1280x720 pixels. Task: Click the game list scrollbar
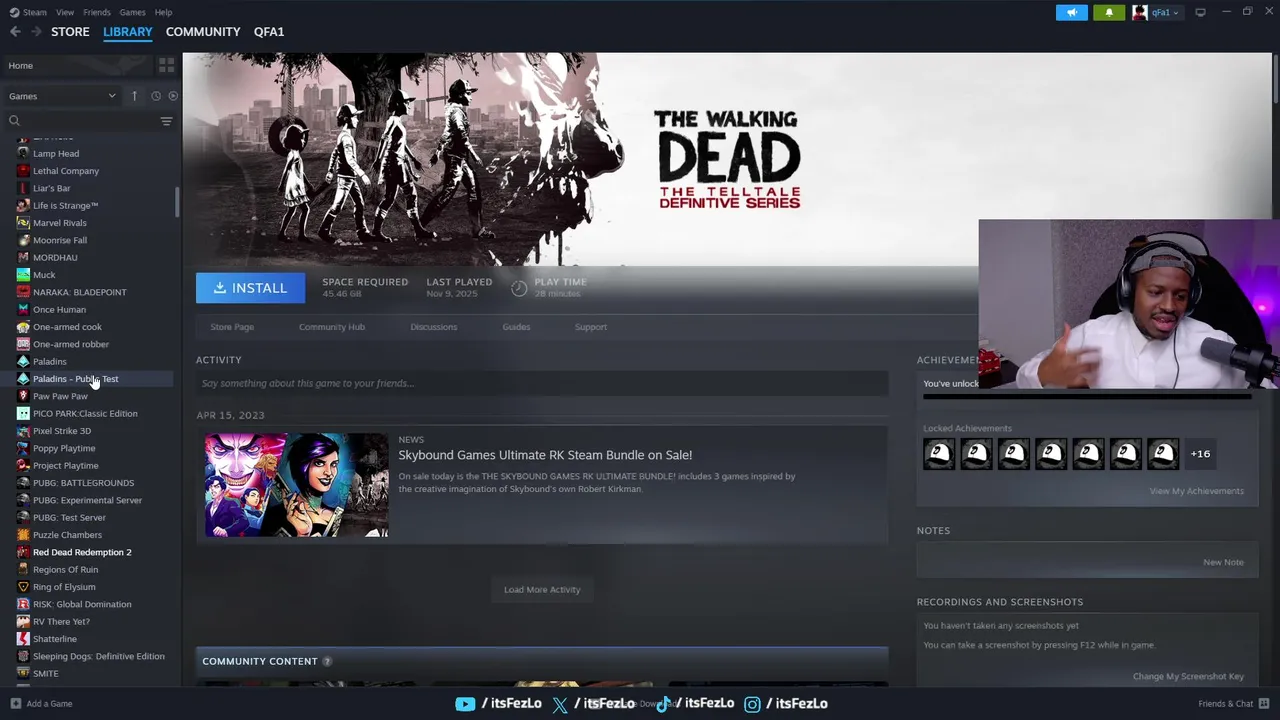177,202
